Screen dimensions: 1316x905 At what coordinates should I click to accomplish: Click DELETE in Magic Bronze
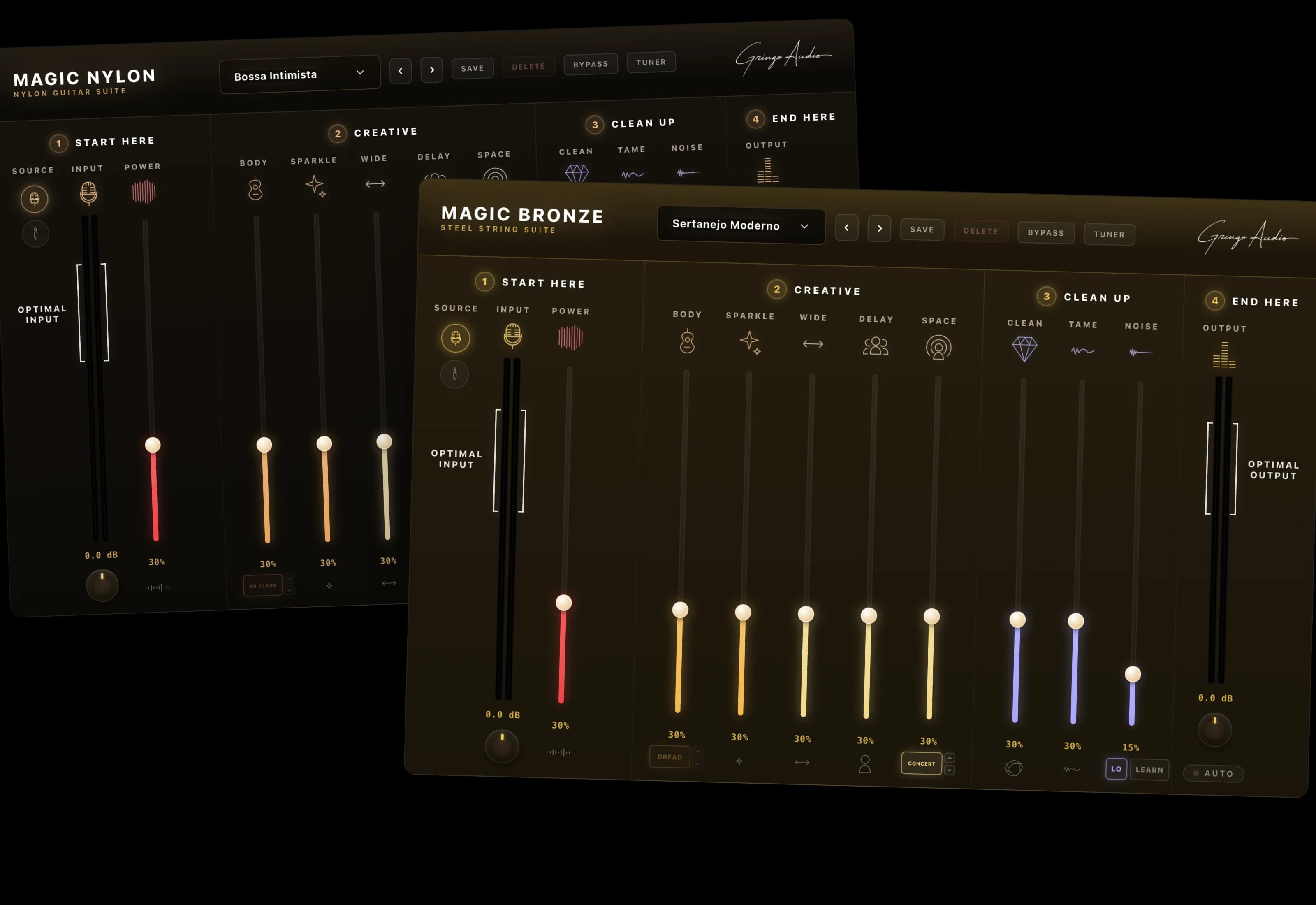(x=981, y=231)
